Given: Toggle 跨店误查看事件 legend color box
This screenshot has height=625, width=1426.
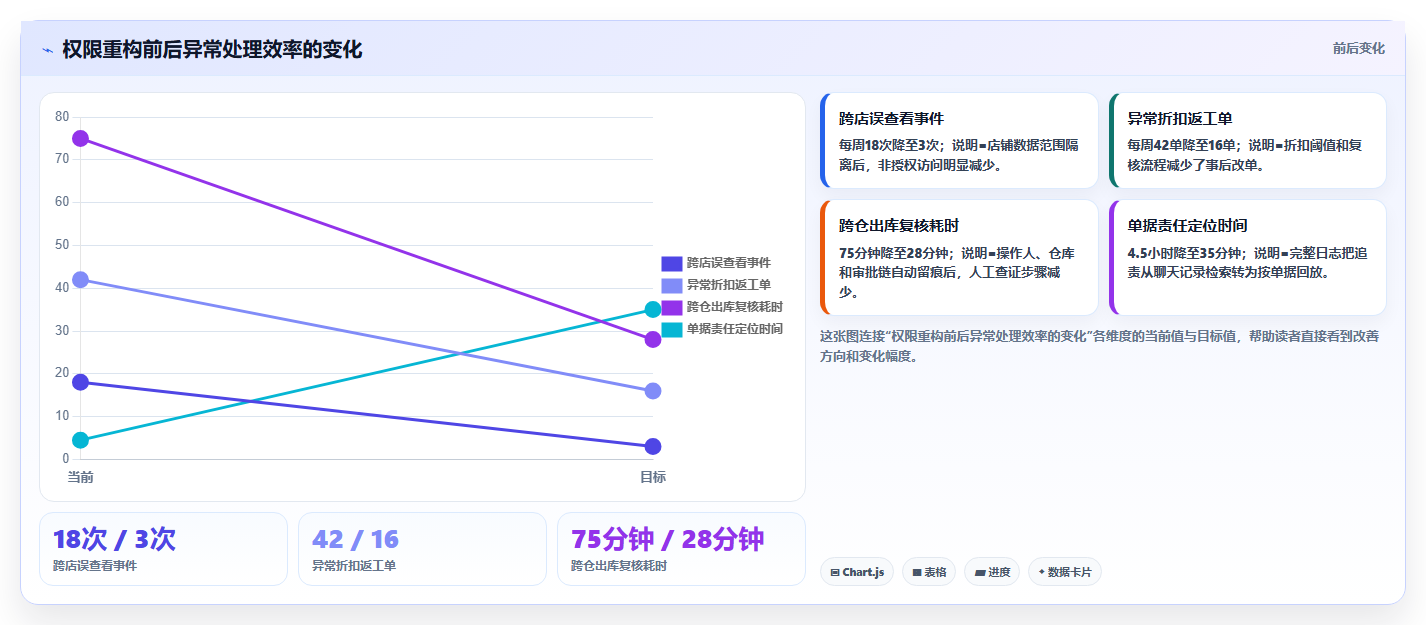Looking at the screenshot, I should tap(672, 263).
